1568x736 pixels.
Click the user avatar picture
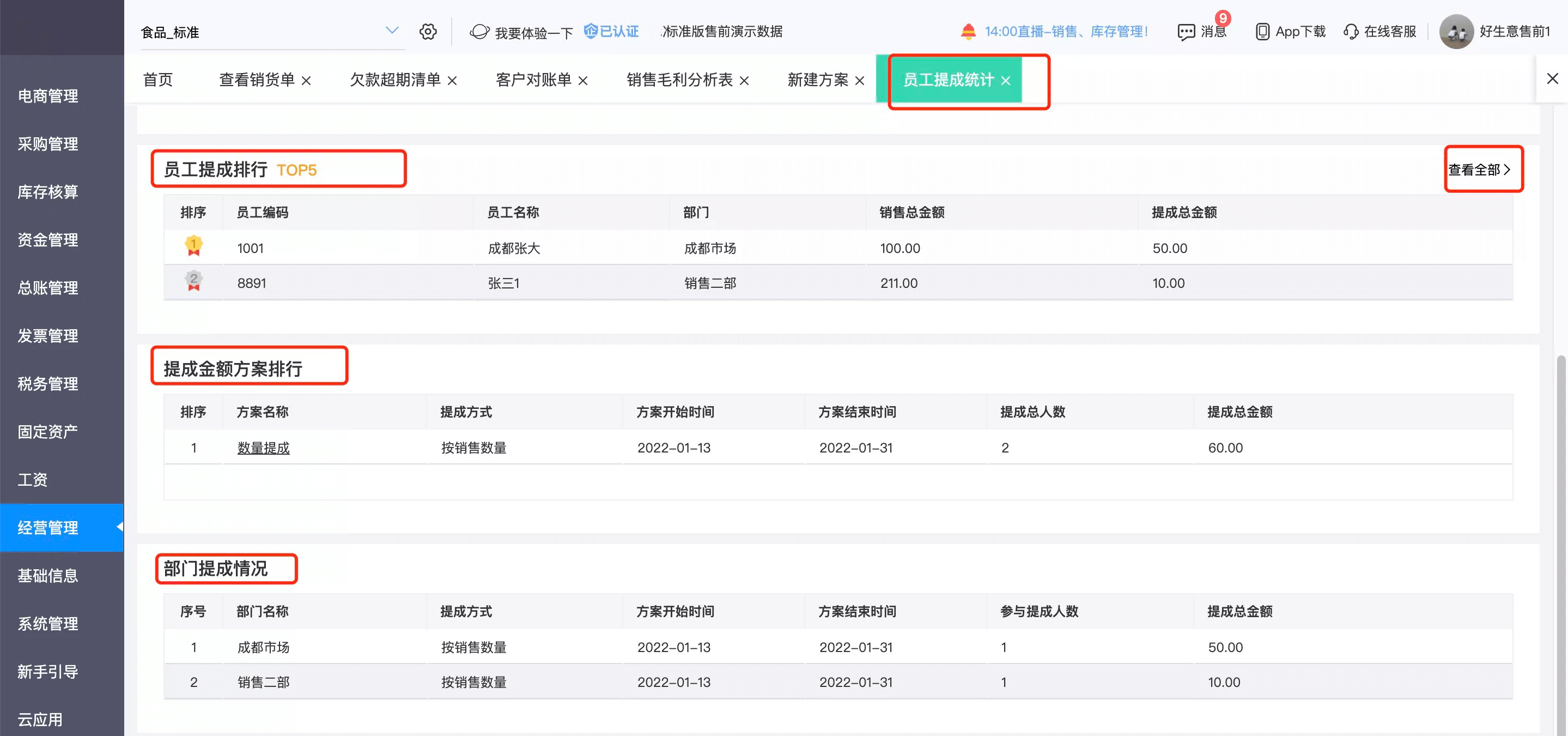click(1456, 32)
